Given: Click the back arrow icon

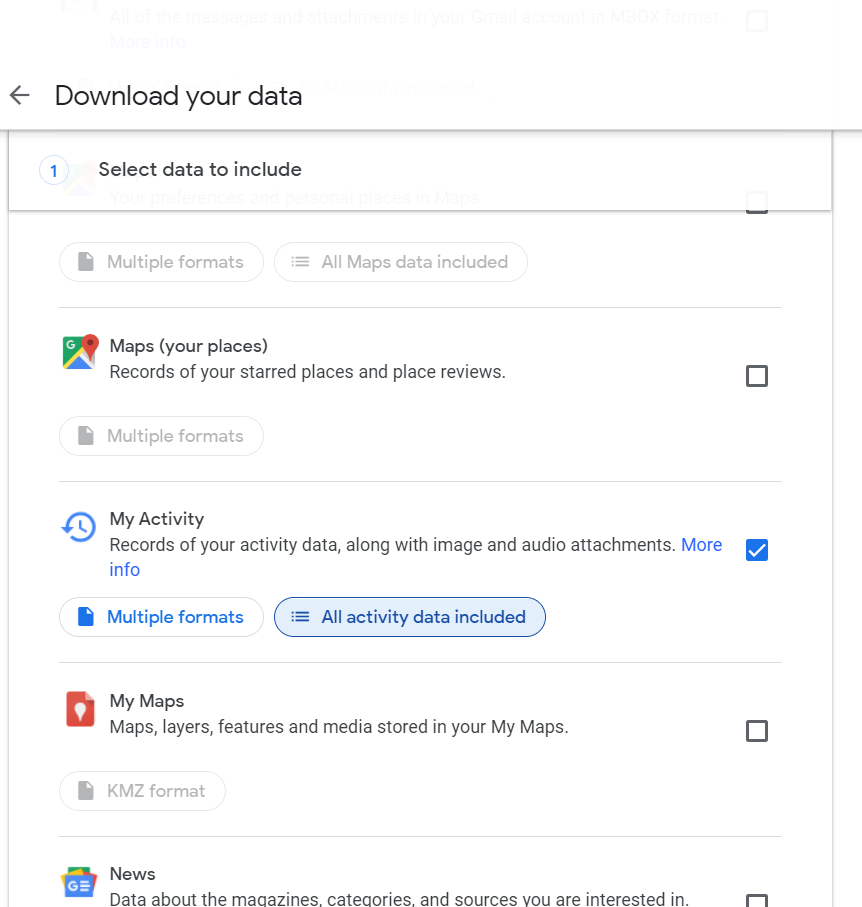Looking at the screenshot, I should (20, 95).
